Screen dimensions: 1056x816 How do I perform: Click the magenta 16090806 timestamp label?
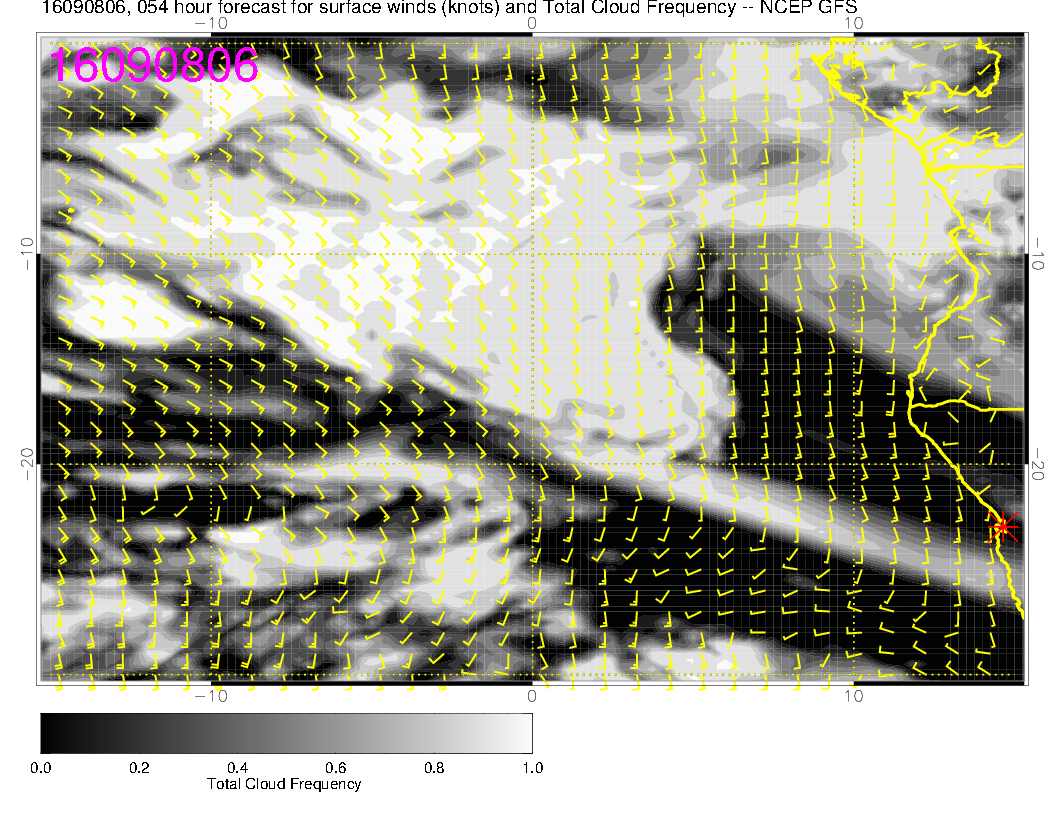[x=154, y=66]
